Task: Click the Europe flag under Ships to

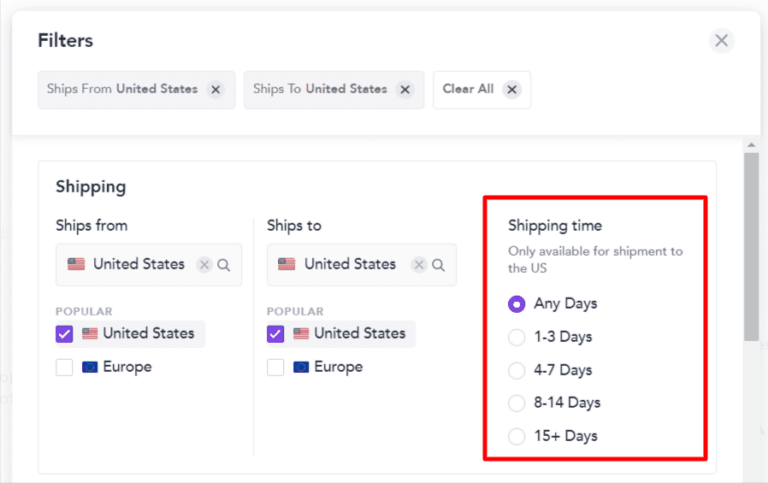Action: (x=301, y=367)
